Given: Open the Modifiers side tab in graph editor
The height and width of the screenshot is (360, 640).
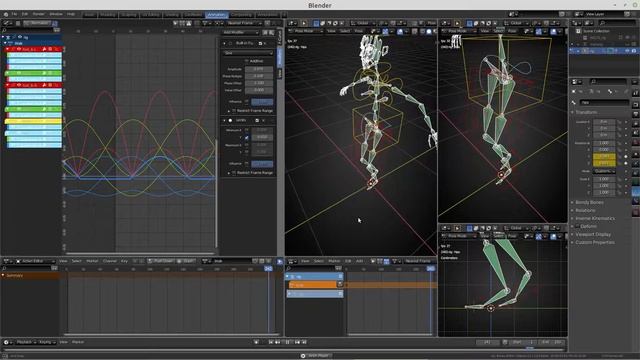Looking at the screenshot, I should (280, 58).
